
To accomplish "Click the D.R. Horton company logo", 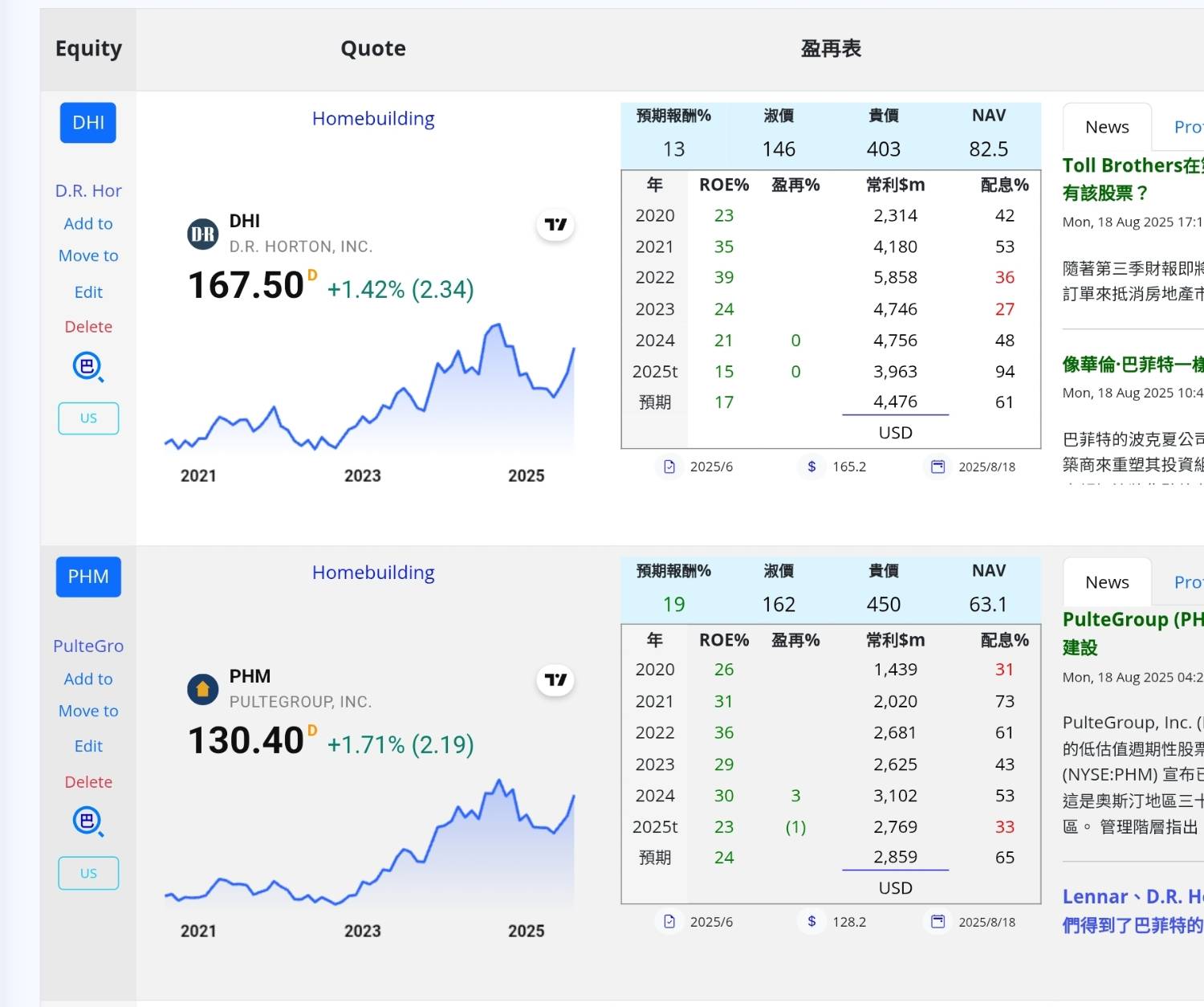I will [x=203, y=234].
